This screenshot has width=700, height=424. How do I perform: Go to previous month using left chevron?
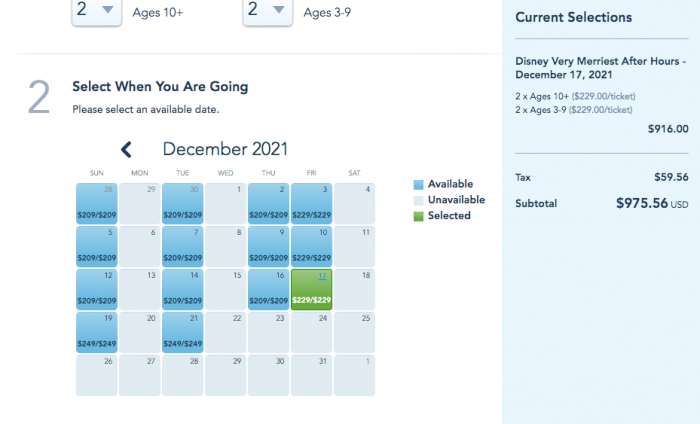click(126, 150)
